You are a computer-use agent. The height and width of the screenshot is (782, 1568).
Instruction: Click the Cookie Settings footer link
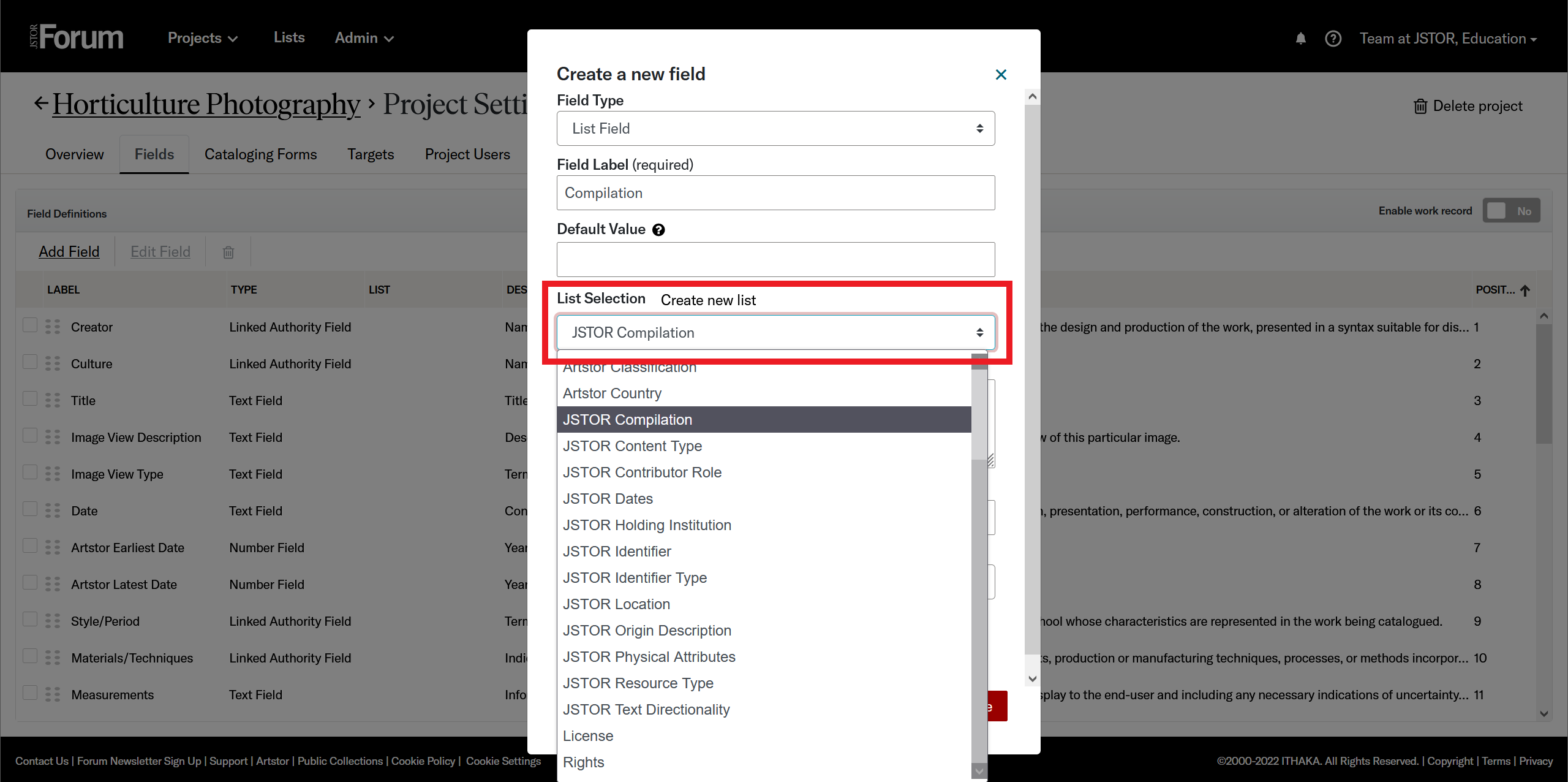pyautogui.click(x=503, y=761)
